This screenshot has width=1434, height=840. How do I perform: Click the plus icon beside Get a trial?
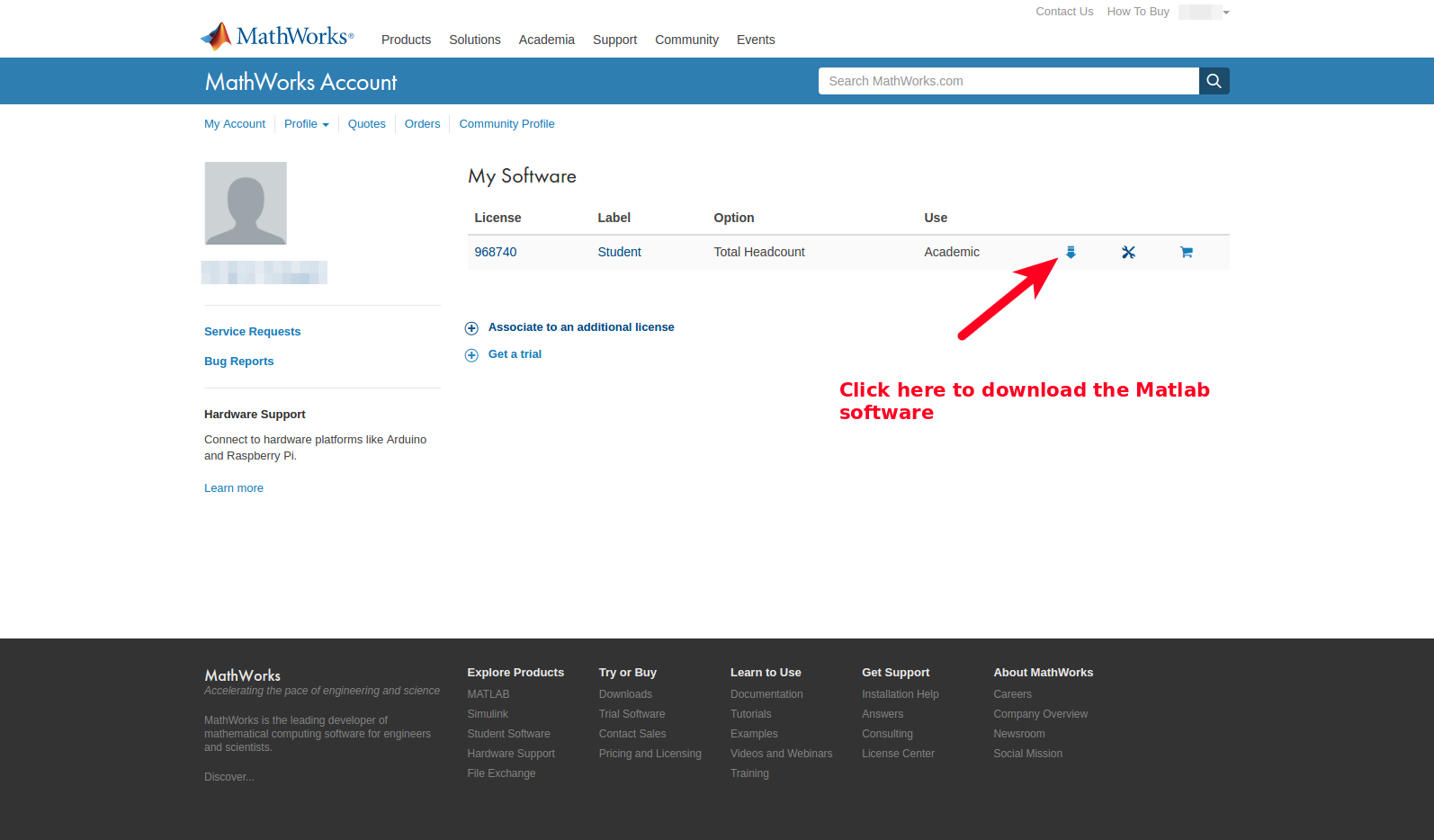click(471, 355)
